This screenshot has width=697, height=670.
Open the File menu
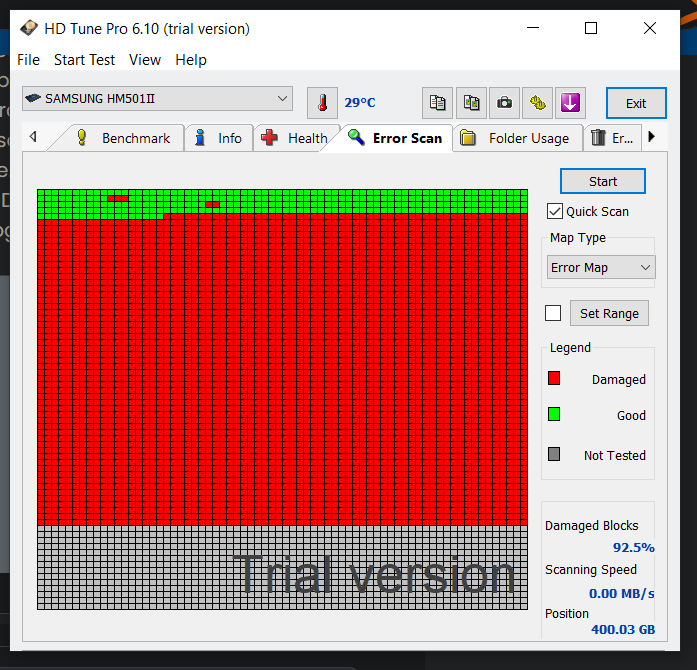(x=28, y=60)
